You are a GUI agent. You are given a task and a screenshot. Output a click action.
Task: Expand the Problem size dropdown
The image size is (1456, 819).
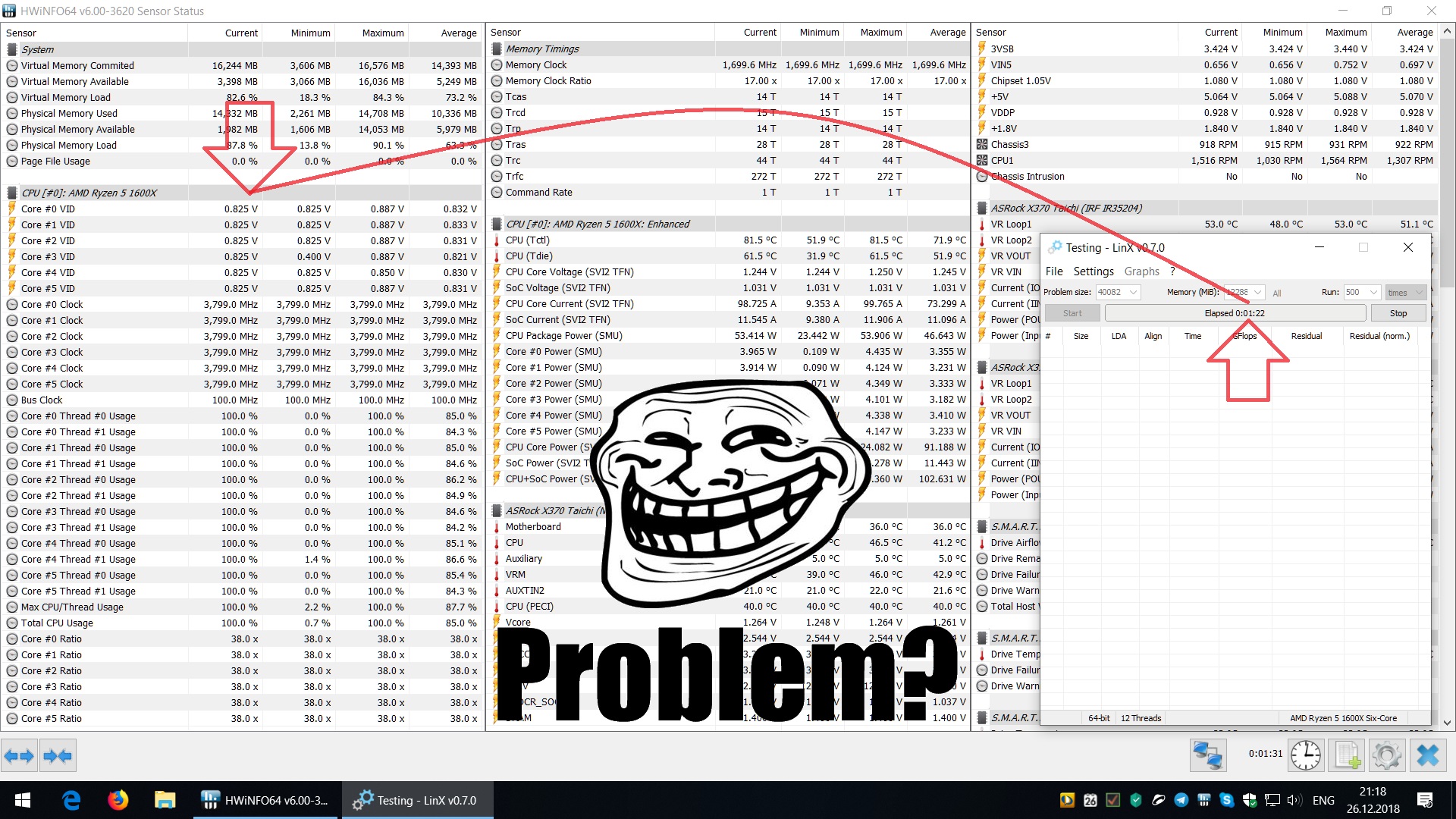[1133, 293]
